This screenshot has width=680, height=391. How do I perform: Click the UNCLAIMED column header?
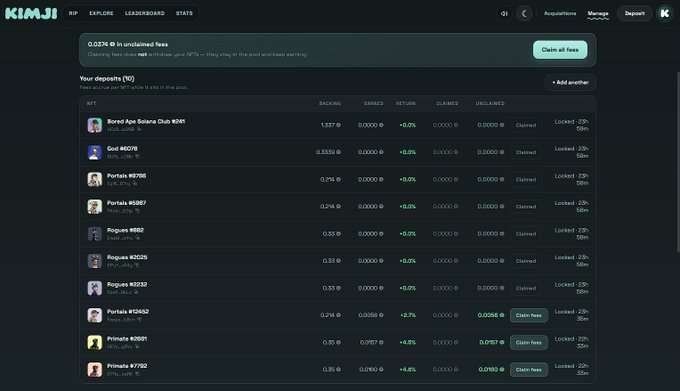490,104
